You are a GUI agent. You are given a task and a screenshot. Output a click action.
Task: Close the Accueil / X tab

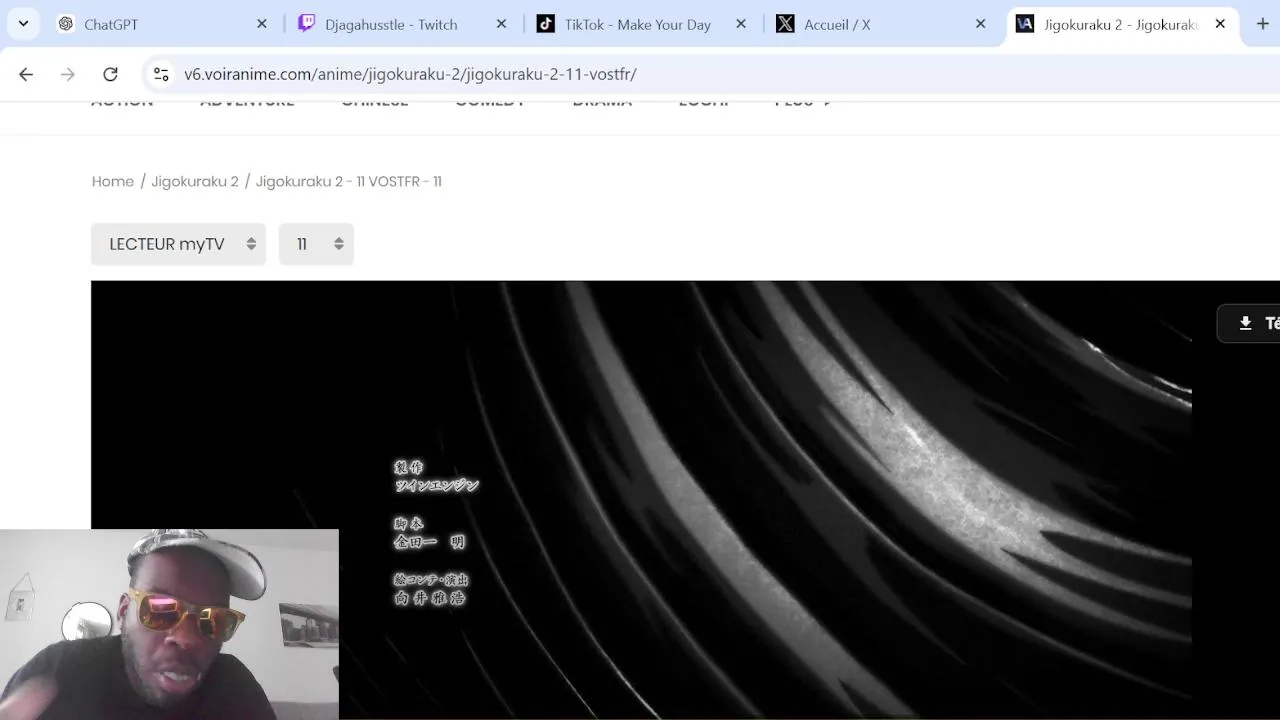[x=981, y=24]
